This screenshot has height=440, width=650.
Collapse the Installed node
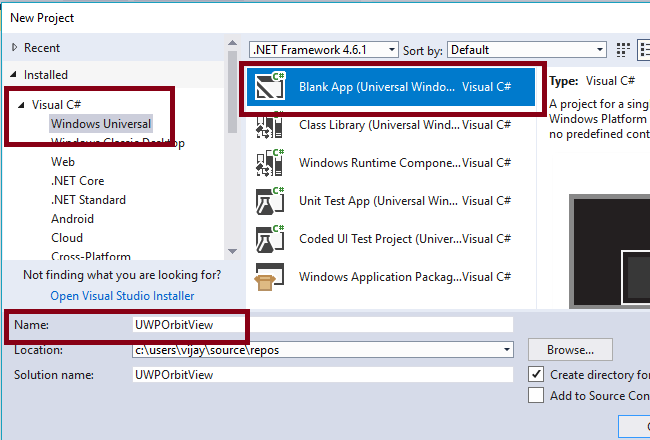(x=14, y=75)
